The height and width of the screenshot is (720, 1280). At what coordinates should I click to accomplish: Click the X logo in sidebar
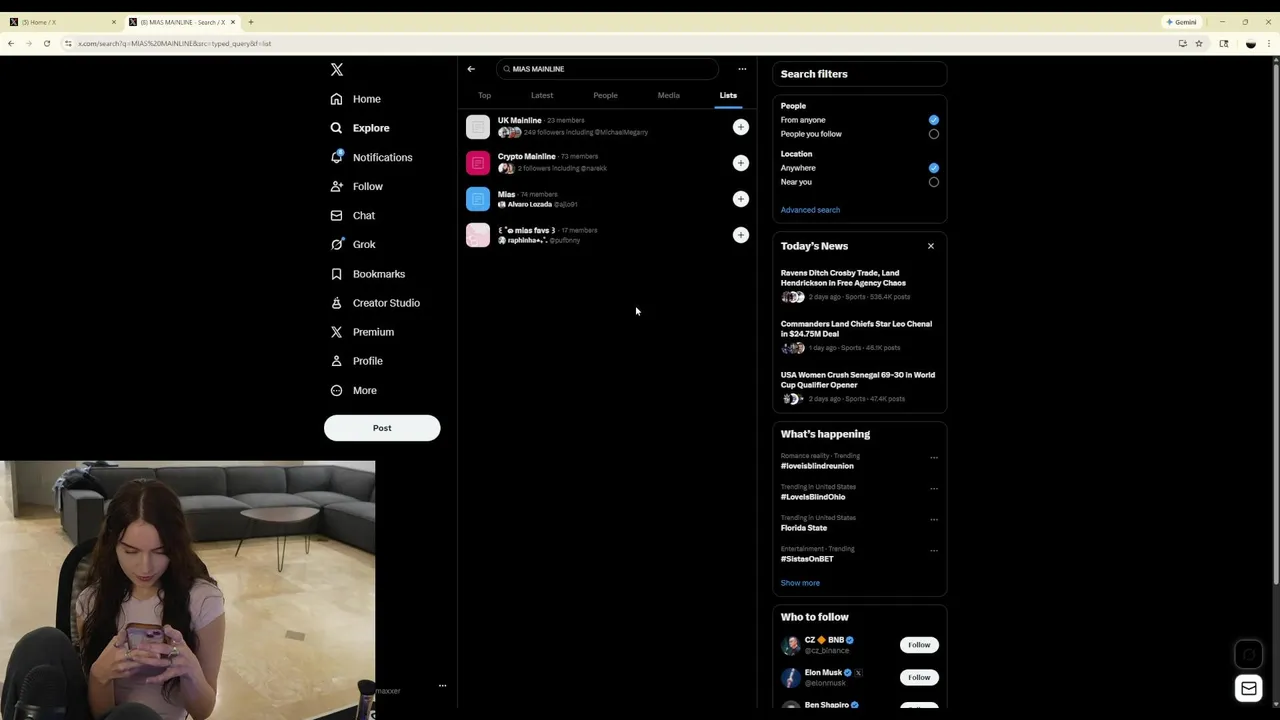tap(337, 70)
